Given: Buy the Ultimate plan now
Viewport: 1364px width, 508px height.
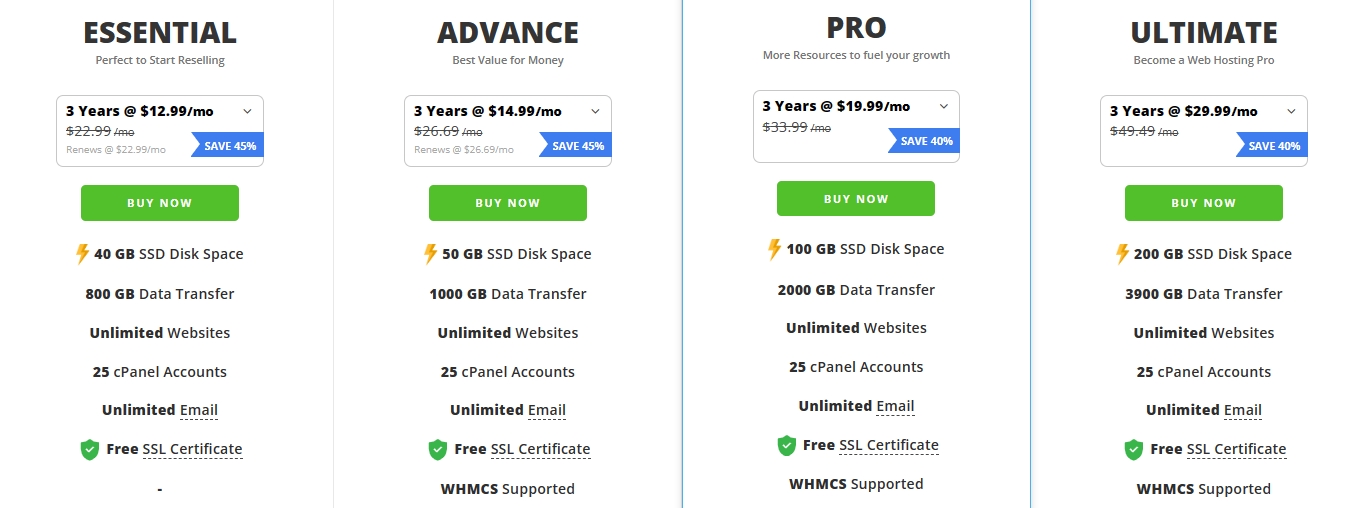Looking at the screenshot, I should [1203, 203].
